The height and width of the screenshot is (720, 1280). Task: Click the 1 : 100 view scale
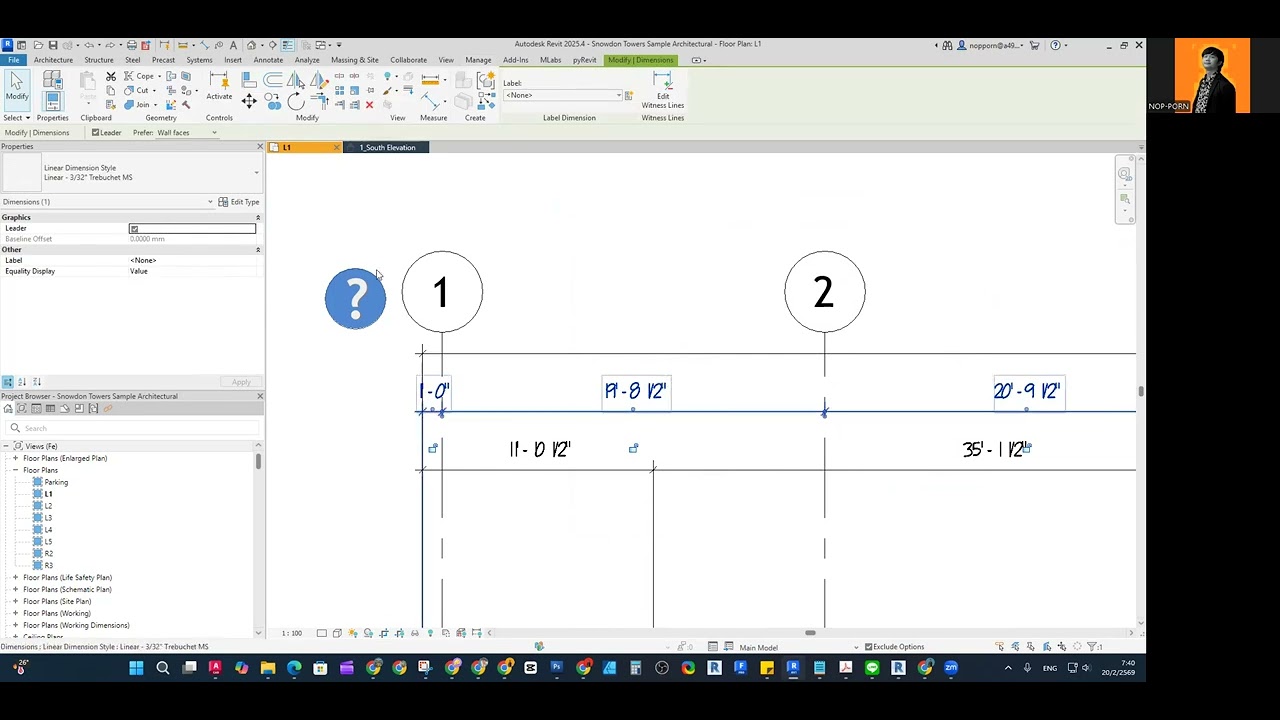[x=291, y=633]
